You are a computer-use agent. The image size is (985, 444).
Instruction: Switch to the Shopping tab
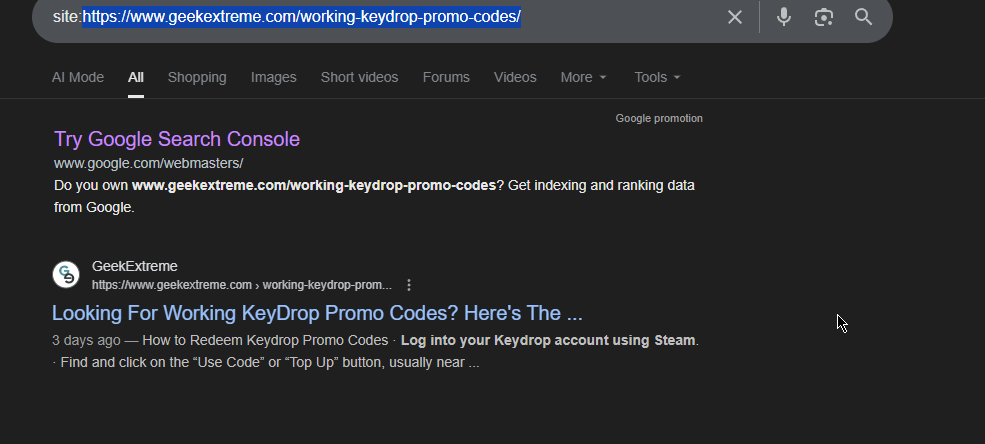click(x=197, y=77)
